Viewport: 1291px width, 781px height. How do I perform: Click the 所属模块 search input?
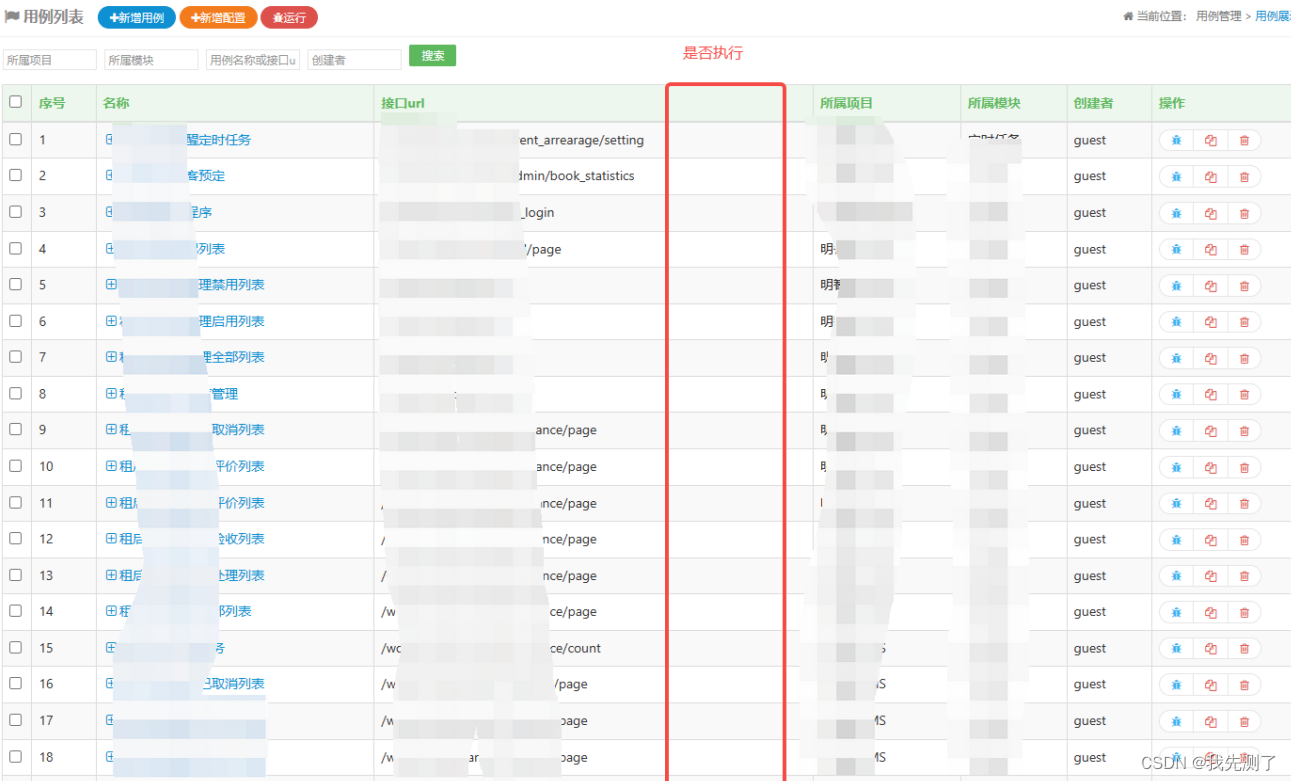(x=151, y=60)
